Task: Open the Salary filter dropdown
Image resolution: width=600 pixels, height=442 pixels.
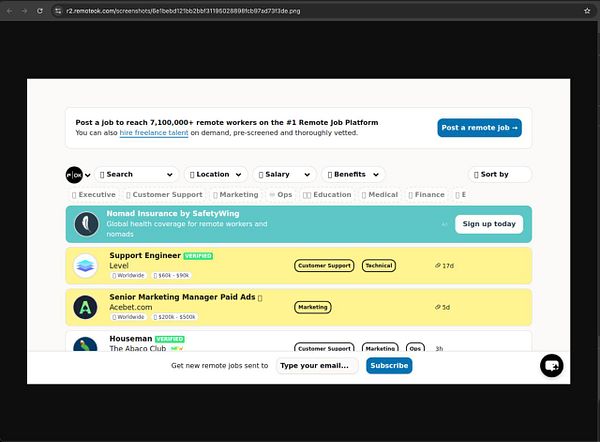Action: click(x=284, y=175)
